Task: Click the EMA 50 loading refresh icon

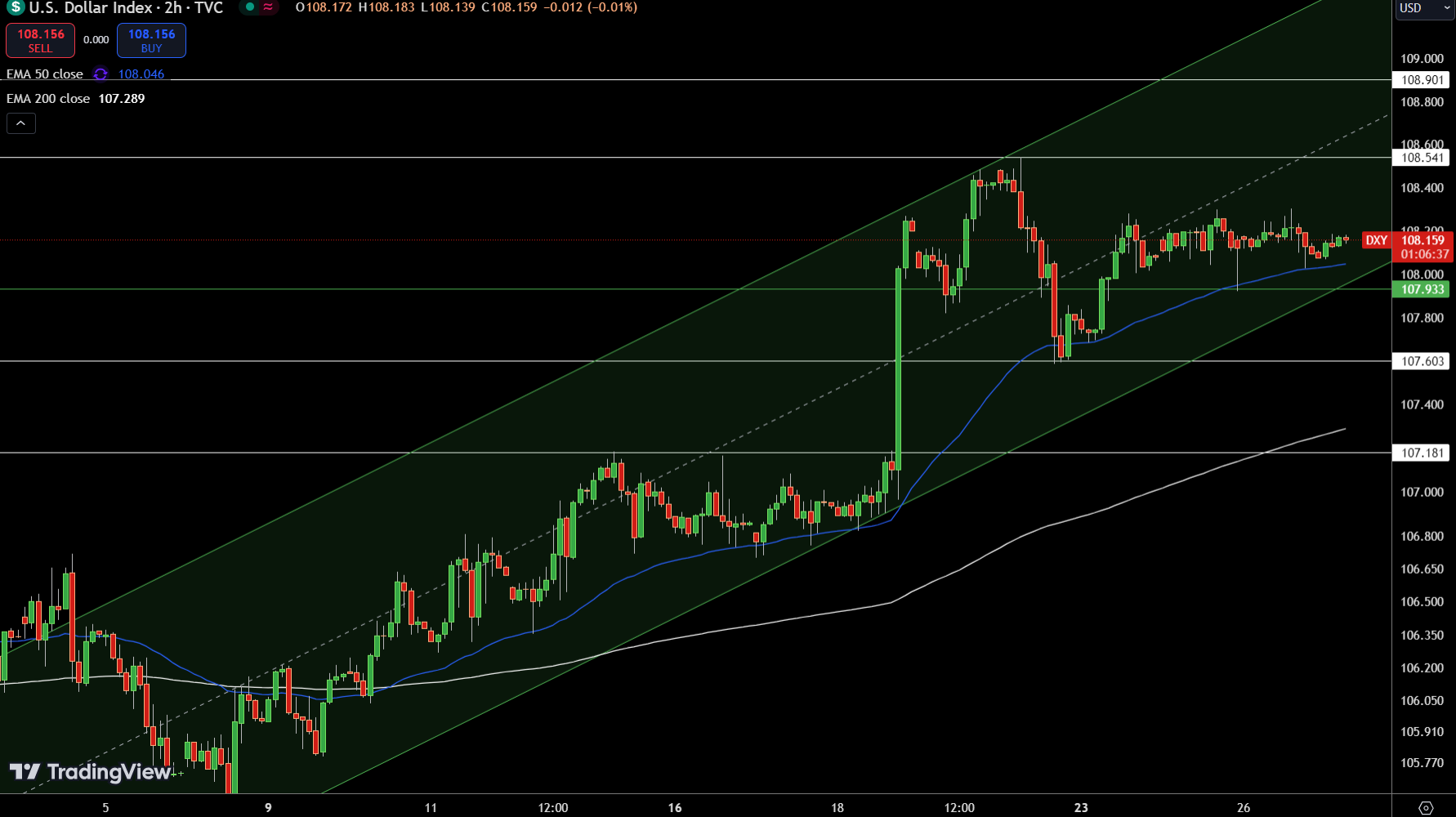Action: tap(100, 74)
